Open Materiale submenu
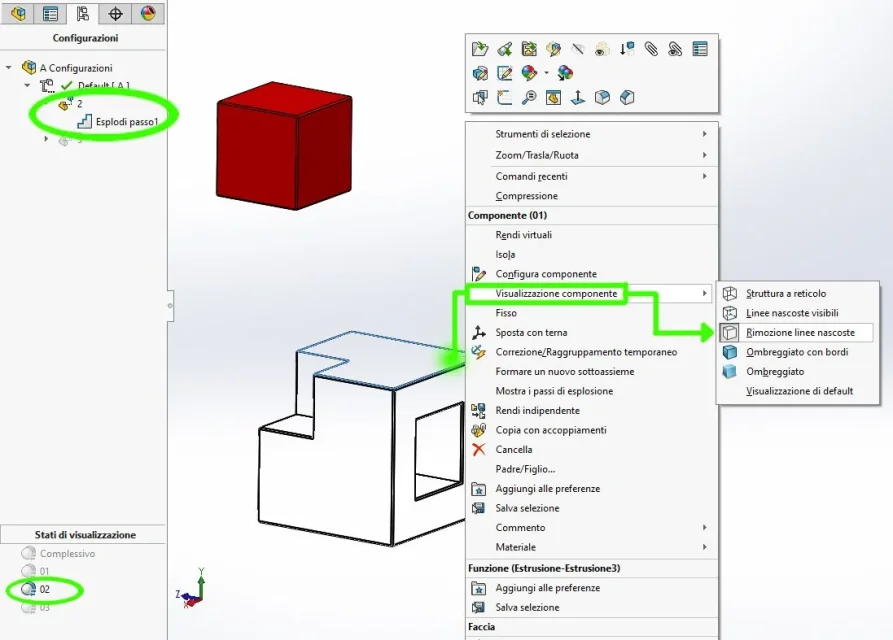Screen dimensions: 893x640 pos(592,547)
